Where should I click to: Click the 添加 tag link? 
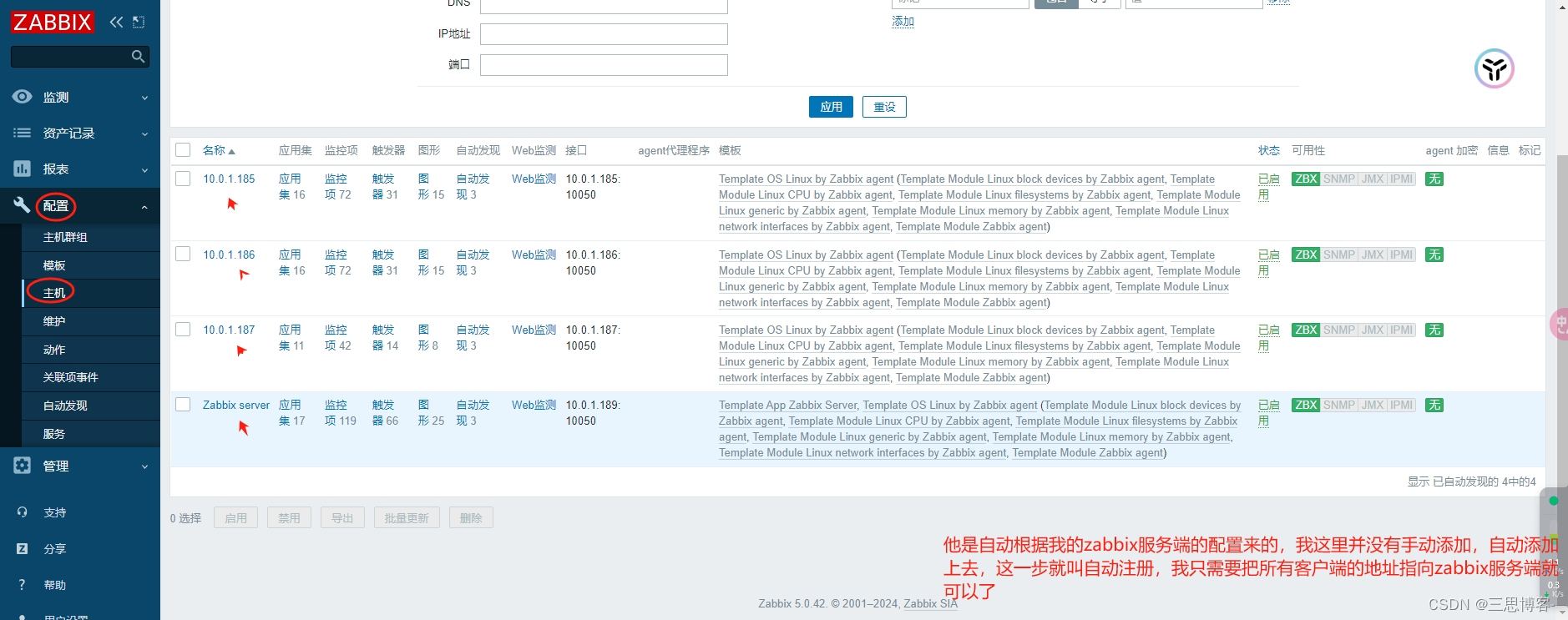pos(903,21)
